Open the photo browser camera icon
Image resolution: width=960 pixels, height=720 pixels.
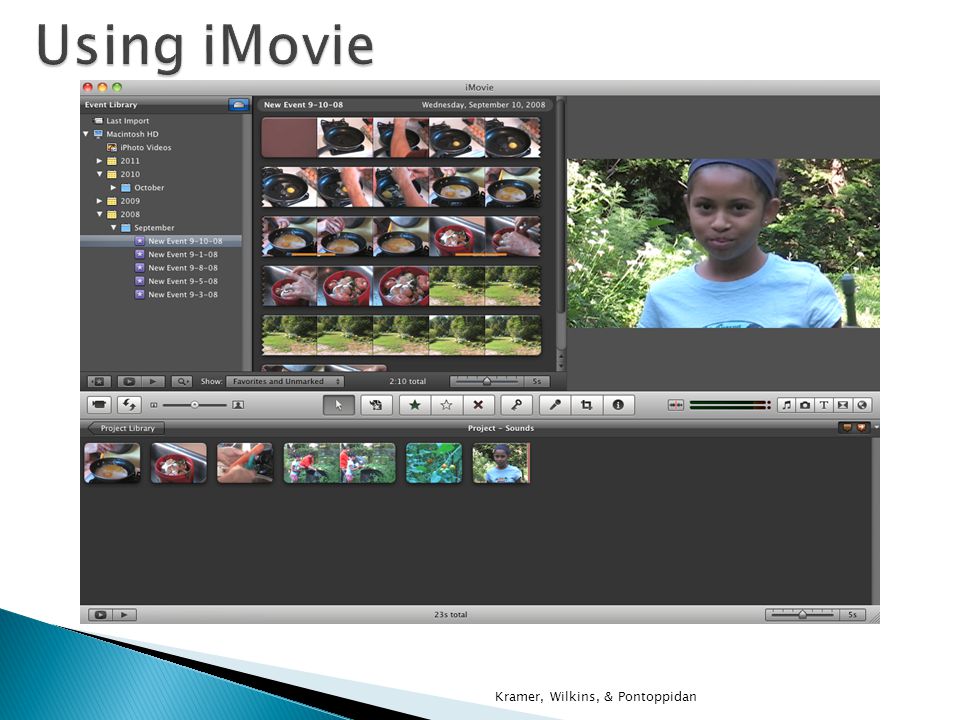tap(805, 405)
